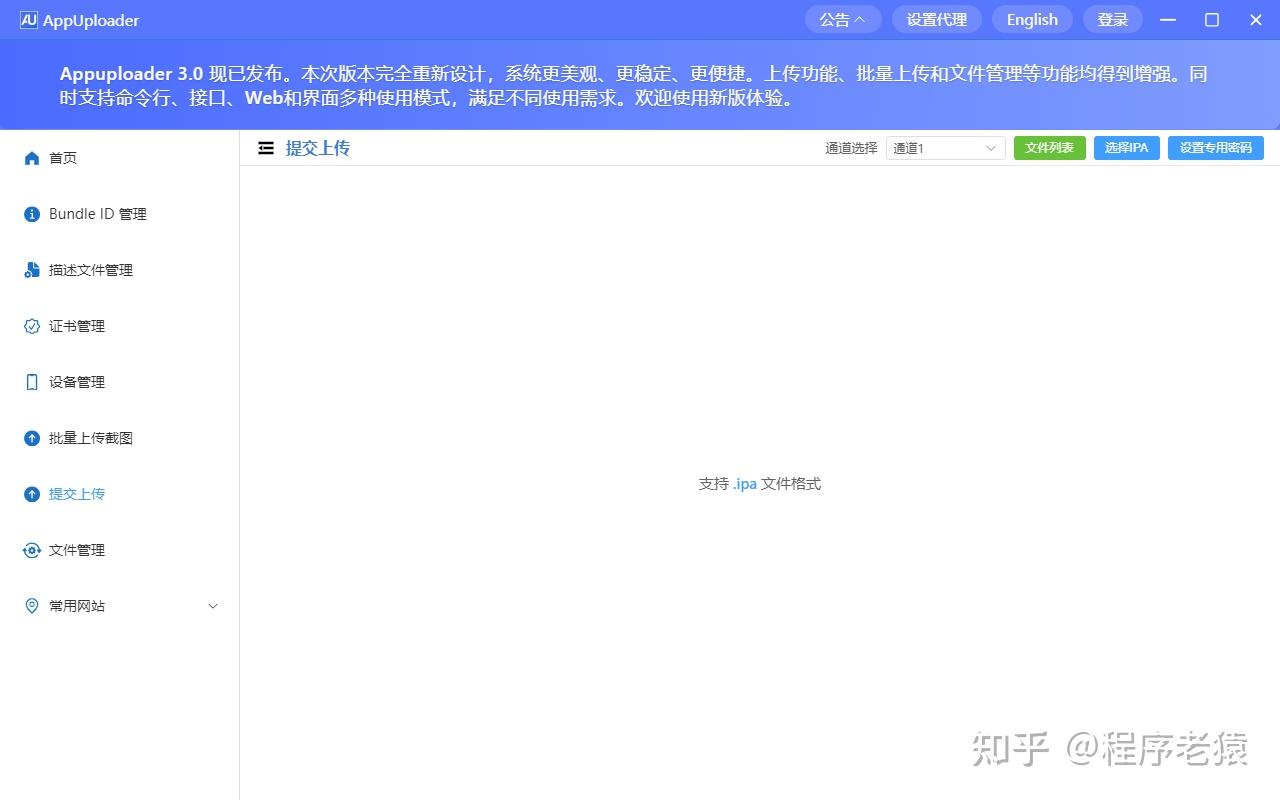The height and width of the screenshot is (800, 1280).
Task: Click the sync icon beside 文件管理
Action: coord(32,550)
